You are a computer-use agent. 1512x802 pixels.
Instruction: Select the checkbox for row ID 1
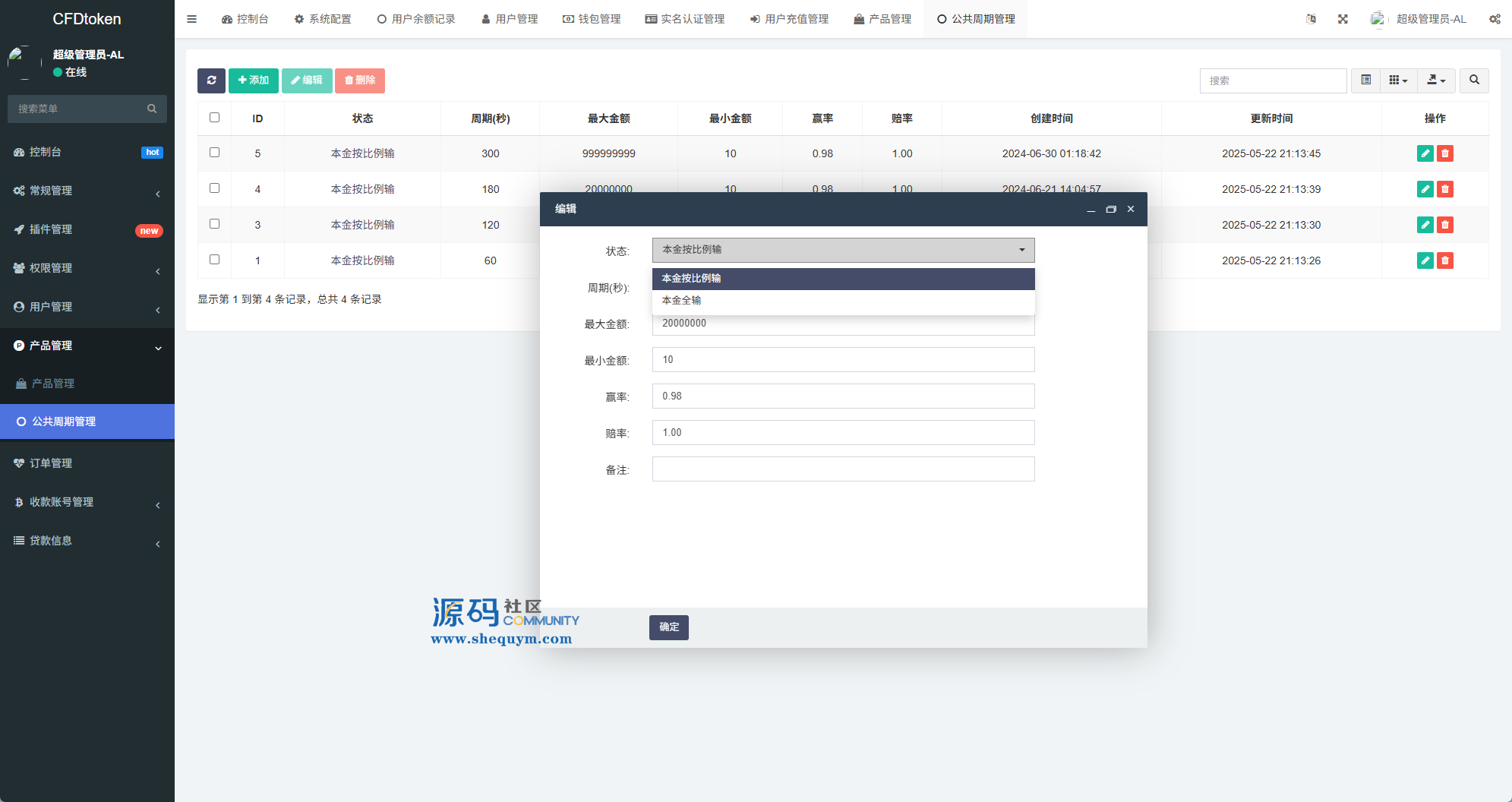tap(215, 260)
